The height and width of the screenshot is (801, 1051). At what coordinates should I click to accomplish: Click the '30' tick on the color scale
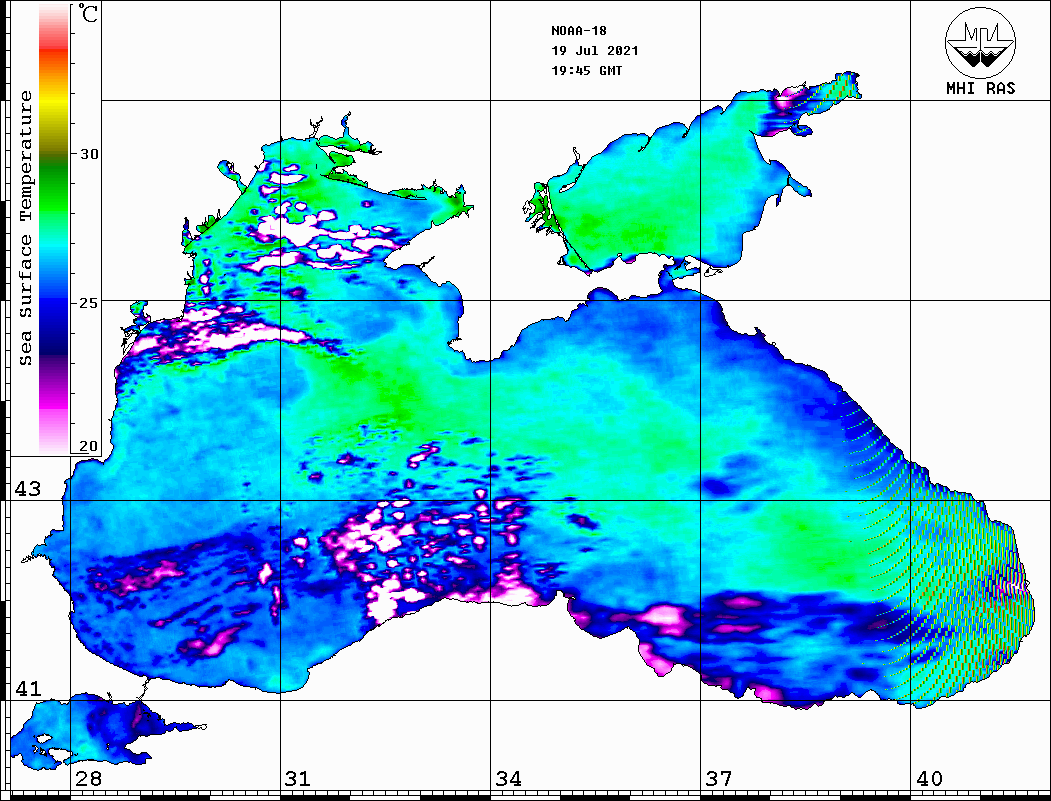coord(88,154)
